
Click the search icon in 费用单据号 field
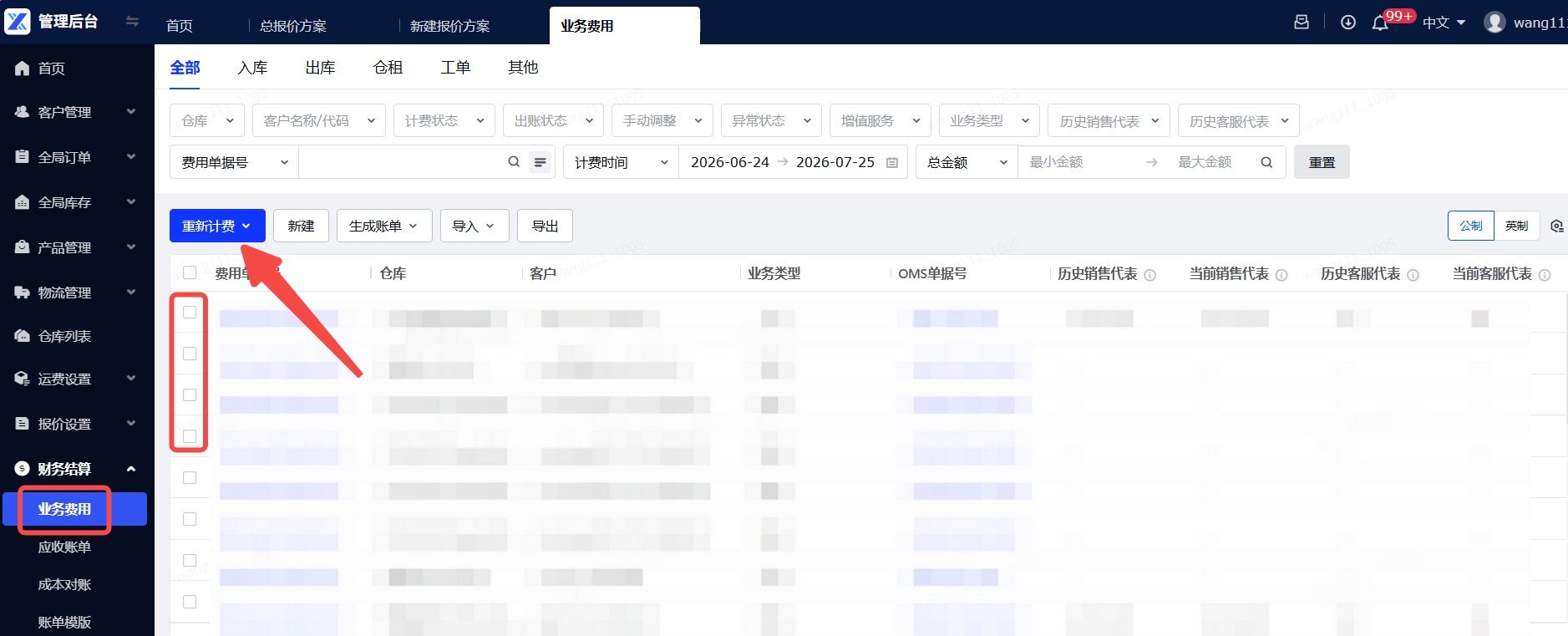coord(514,162)
